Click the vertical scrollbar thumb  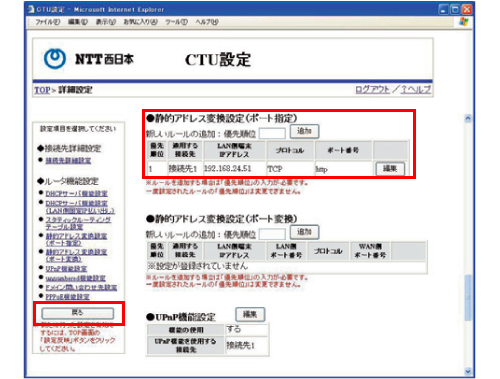tap(468, 298)
